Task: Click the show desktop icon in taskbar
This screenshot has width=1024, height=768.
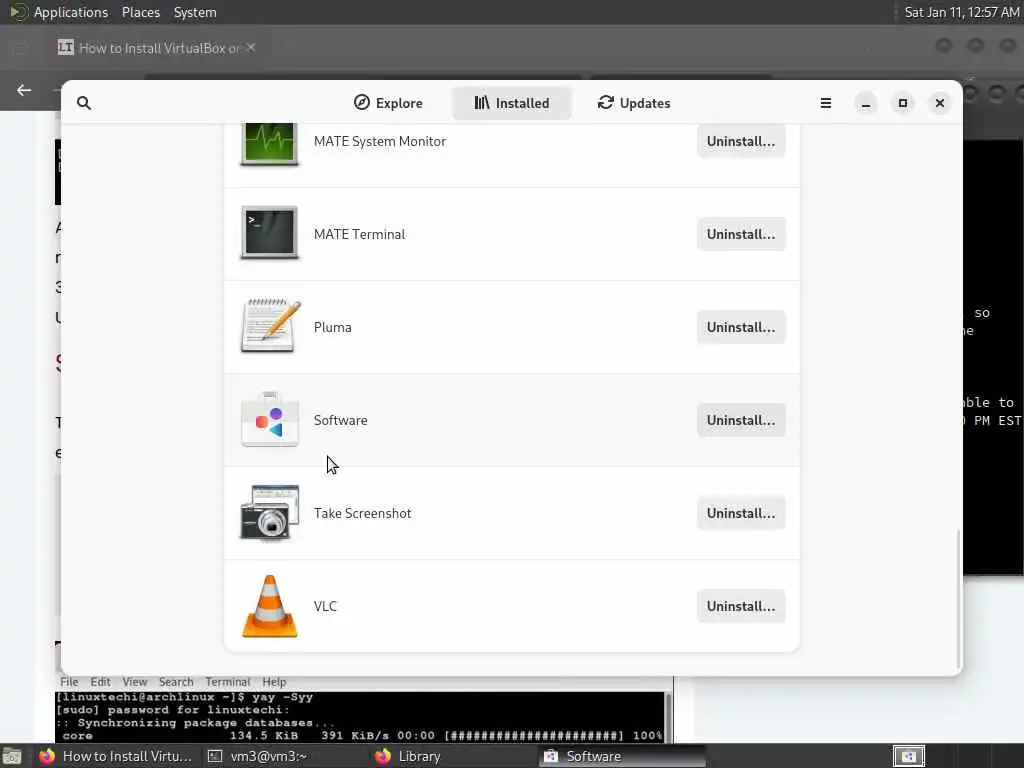Action: (12, 756)
